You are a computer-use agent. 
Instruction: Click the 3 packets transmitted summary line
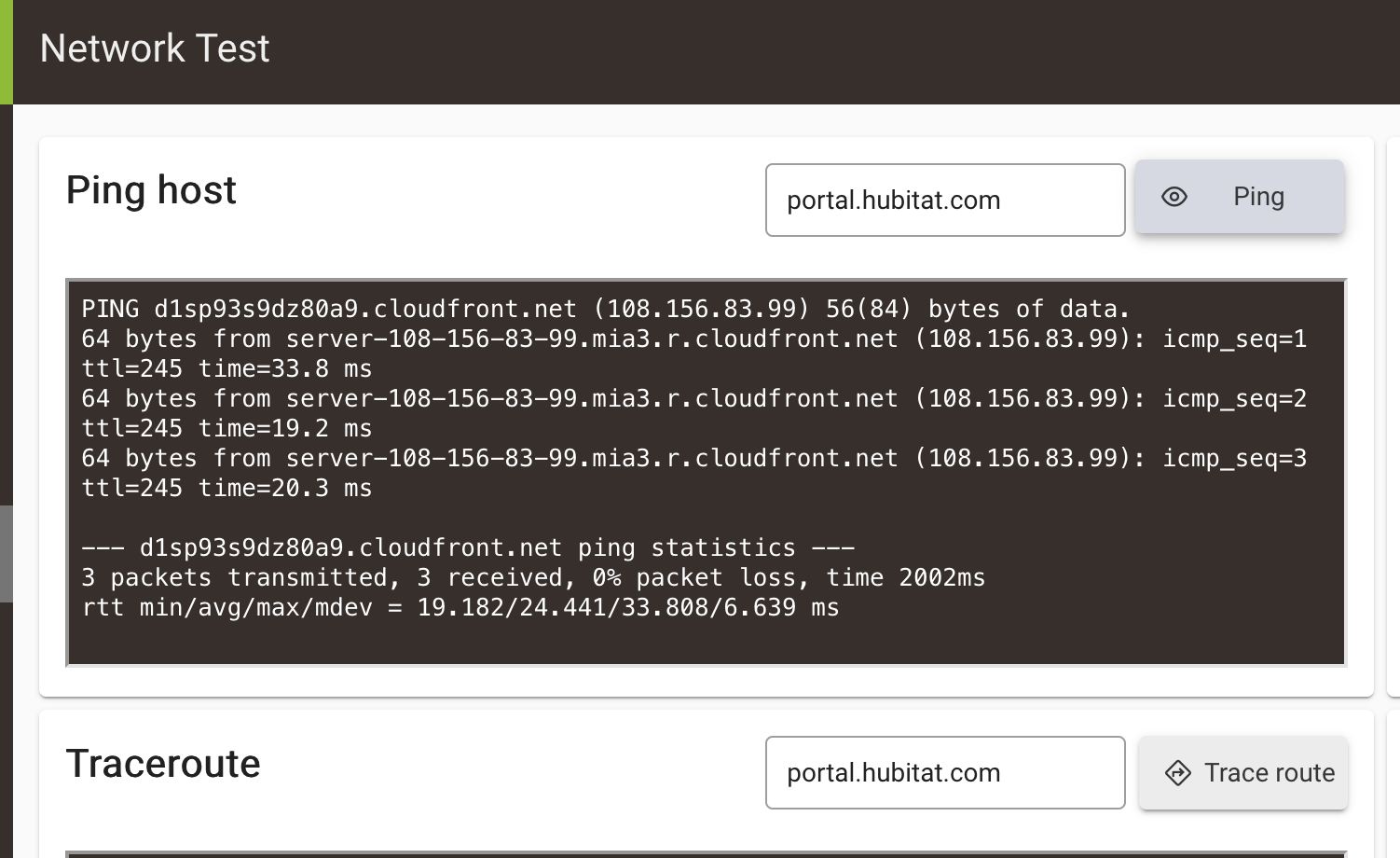tap(533, 577)
